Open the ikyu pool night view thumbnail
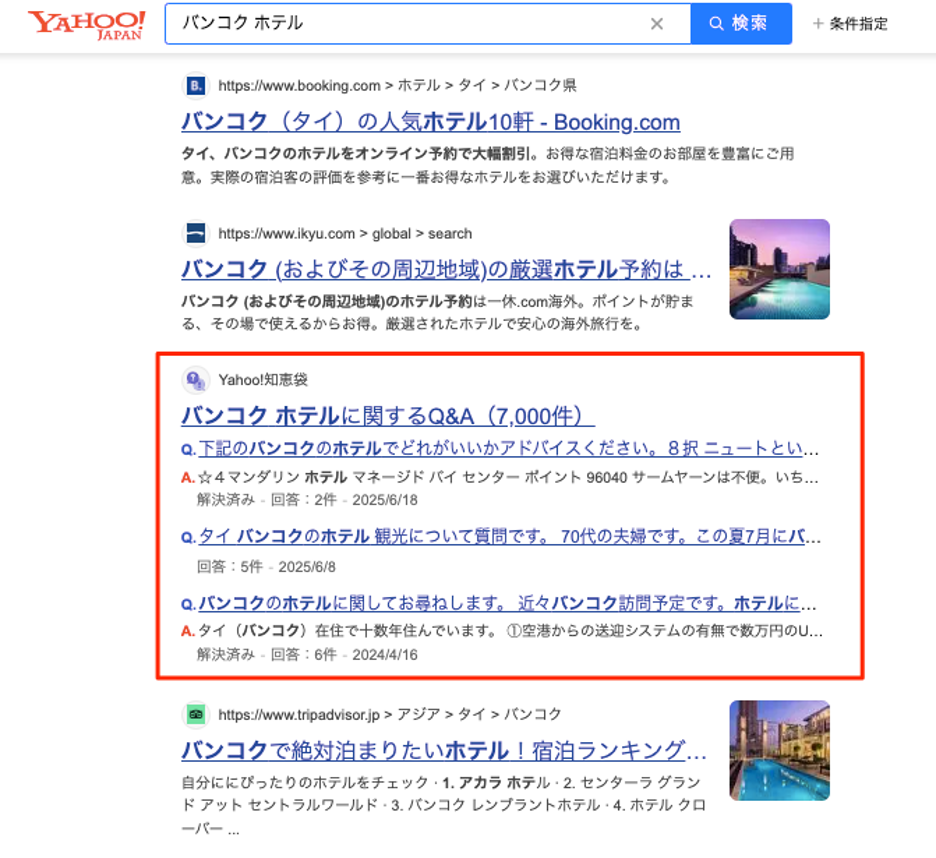The width and height of the screenshot is (936, 858). pyautogui.click(x=779, y=269)
